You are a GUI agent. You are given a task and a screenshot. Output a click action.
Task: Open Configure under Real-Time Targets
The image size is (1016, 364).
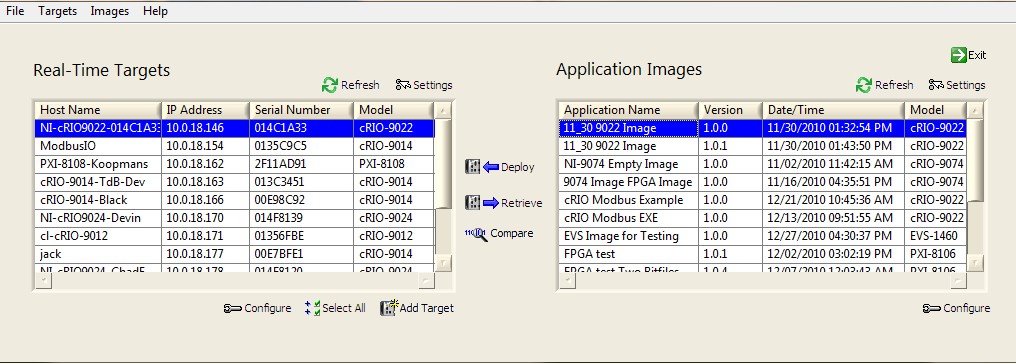(x=257, y=308)
